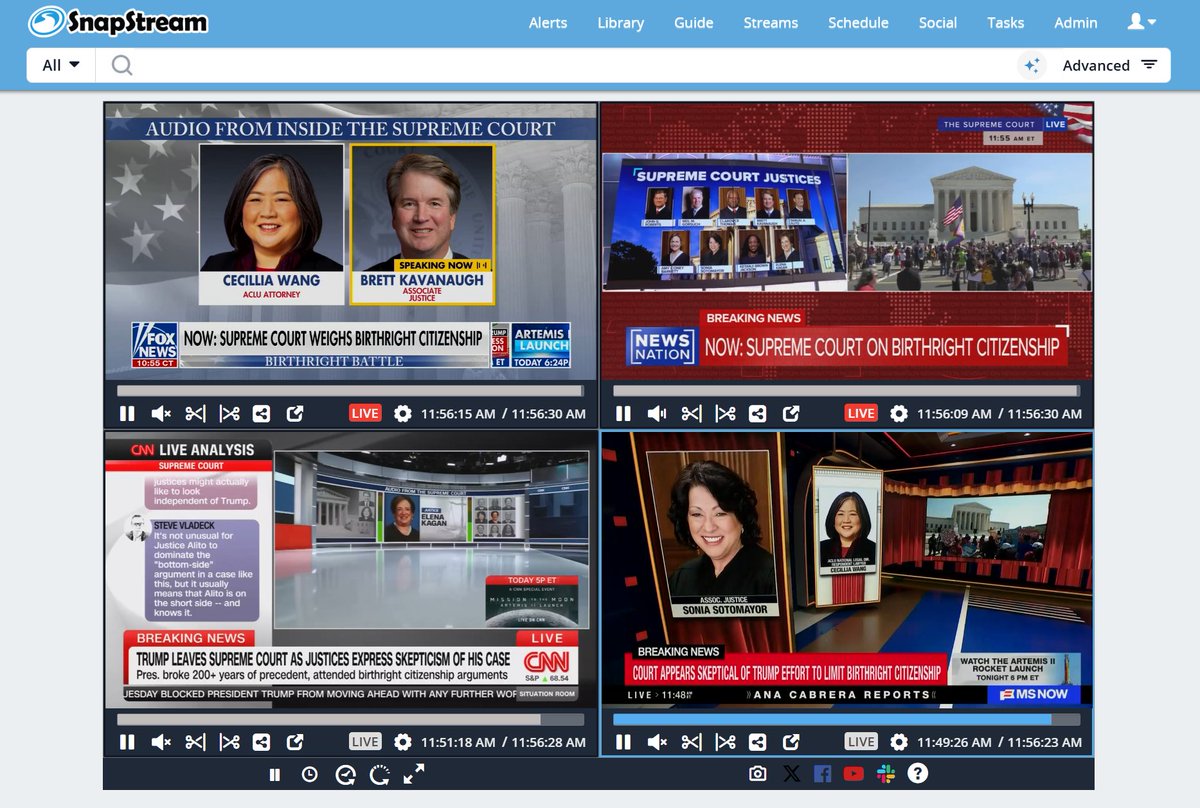Unmute the MS NOW player
This screenshot has width=1200, height=808.
(x=657, y=742)
